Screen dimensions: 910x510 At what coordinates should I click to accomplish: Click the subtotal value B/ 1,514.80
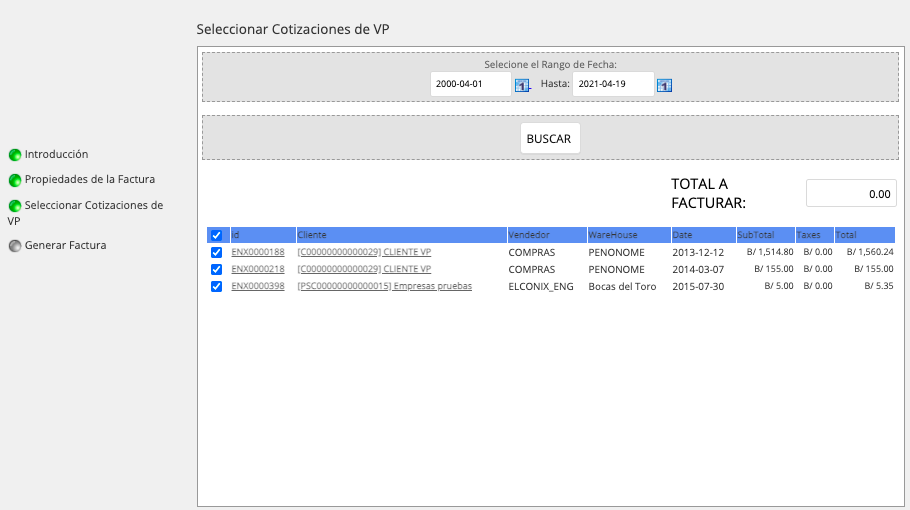coord(770,252)
